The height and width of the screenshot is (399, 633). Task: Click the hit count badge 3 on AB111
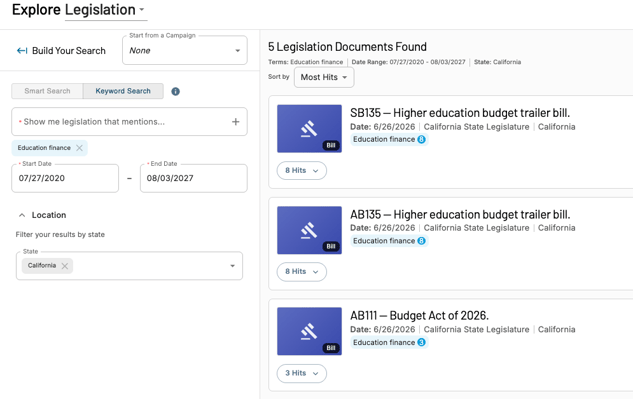[x=421, y=342]
